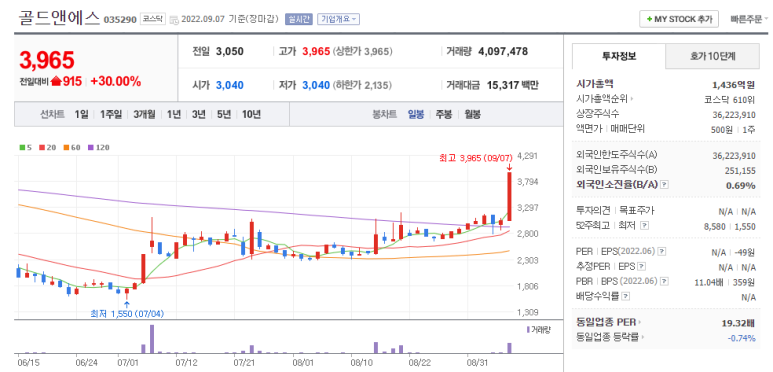Image resolution: width=773 pixels, height=372 pixels.
Task: Click the 거래대금 value 15,317 백만
Action: click(513, 85)
